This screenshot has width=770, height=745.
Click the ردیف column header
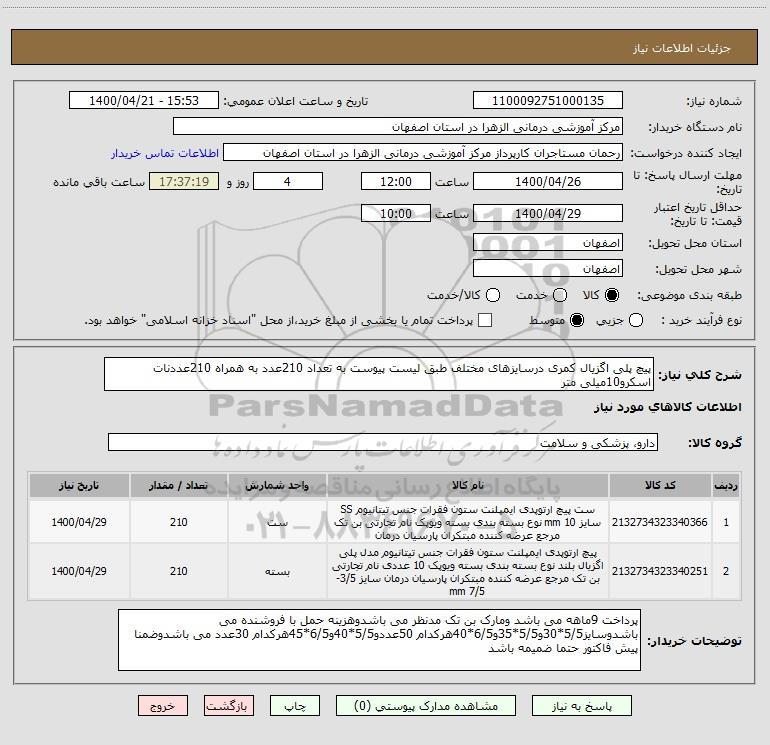[x=726, y=486]
